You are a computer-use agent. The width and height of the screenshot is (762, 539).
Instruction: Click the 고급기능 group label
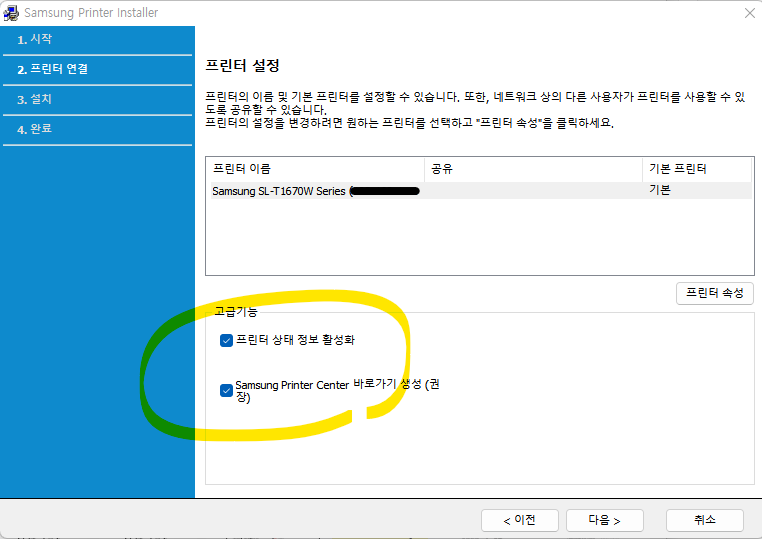coord(236,312)
